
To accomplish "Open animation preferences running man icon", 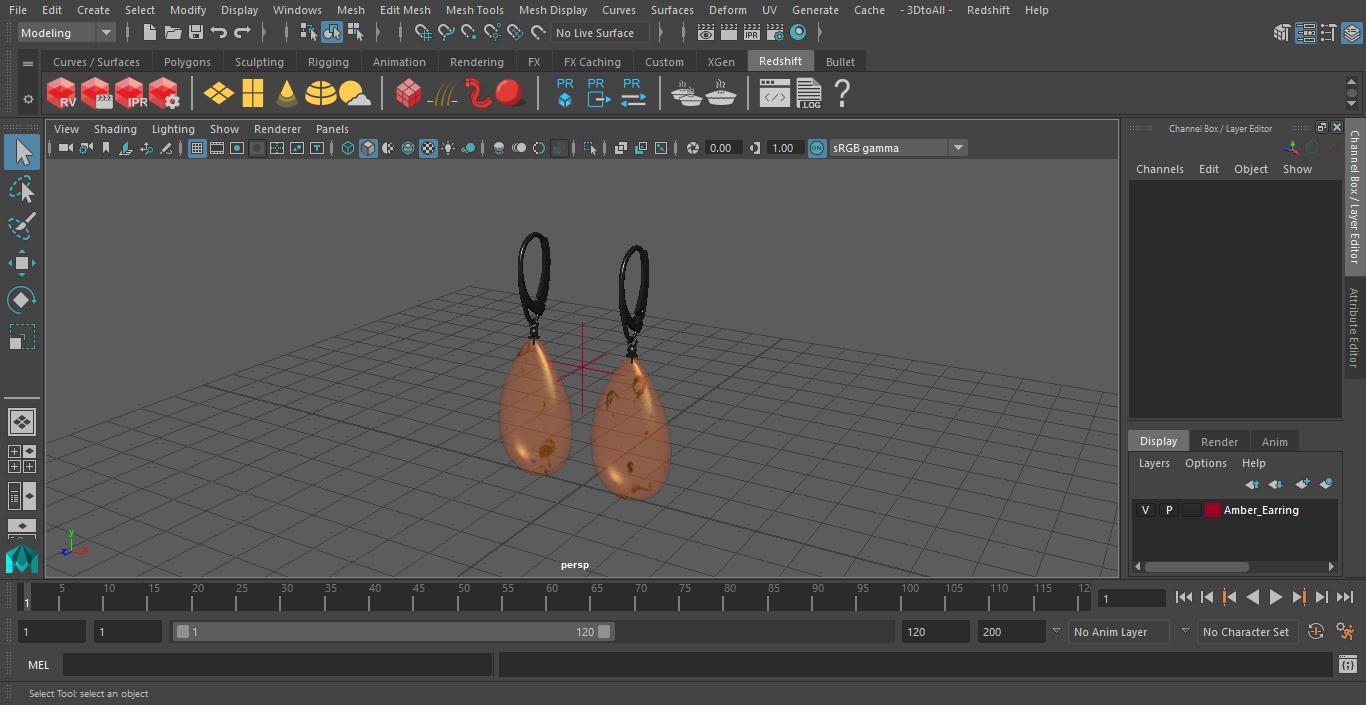I will (1345, 632).
